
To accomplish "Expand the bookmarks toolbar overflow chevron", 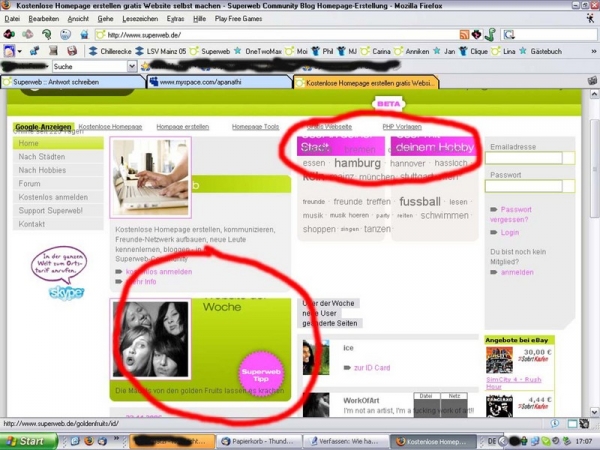I will point(593,51).
